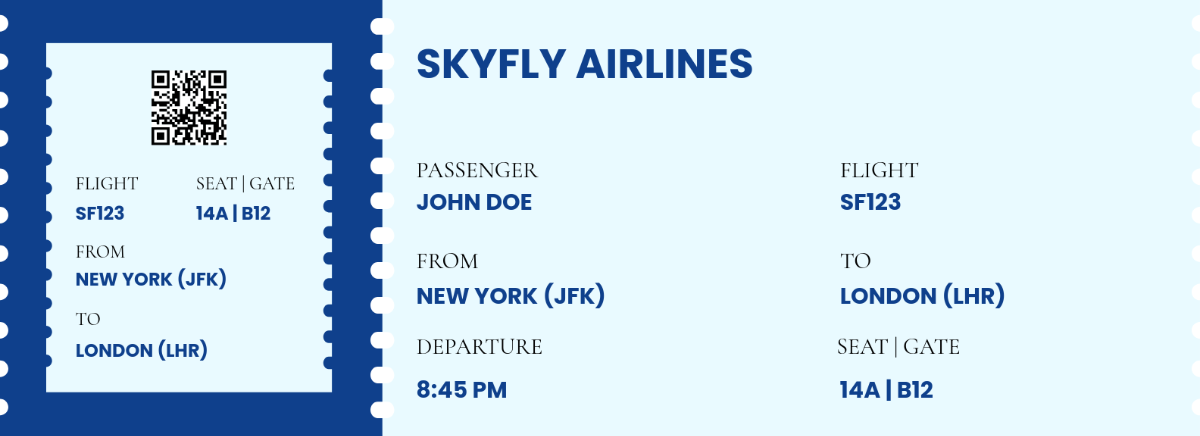Select 14A | B12 in the main section
The image size is (1200, 436).
[886, 390]
